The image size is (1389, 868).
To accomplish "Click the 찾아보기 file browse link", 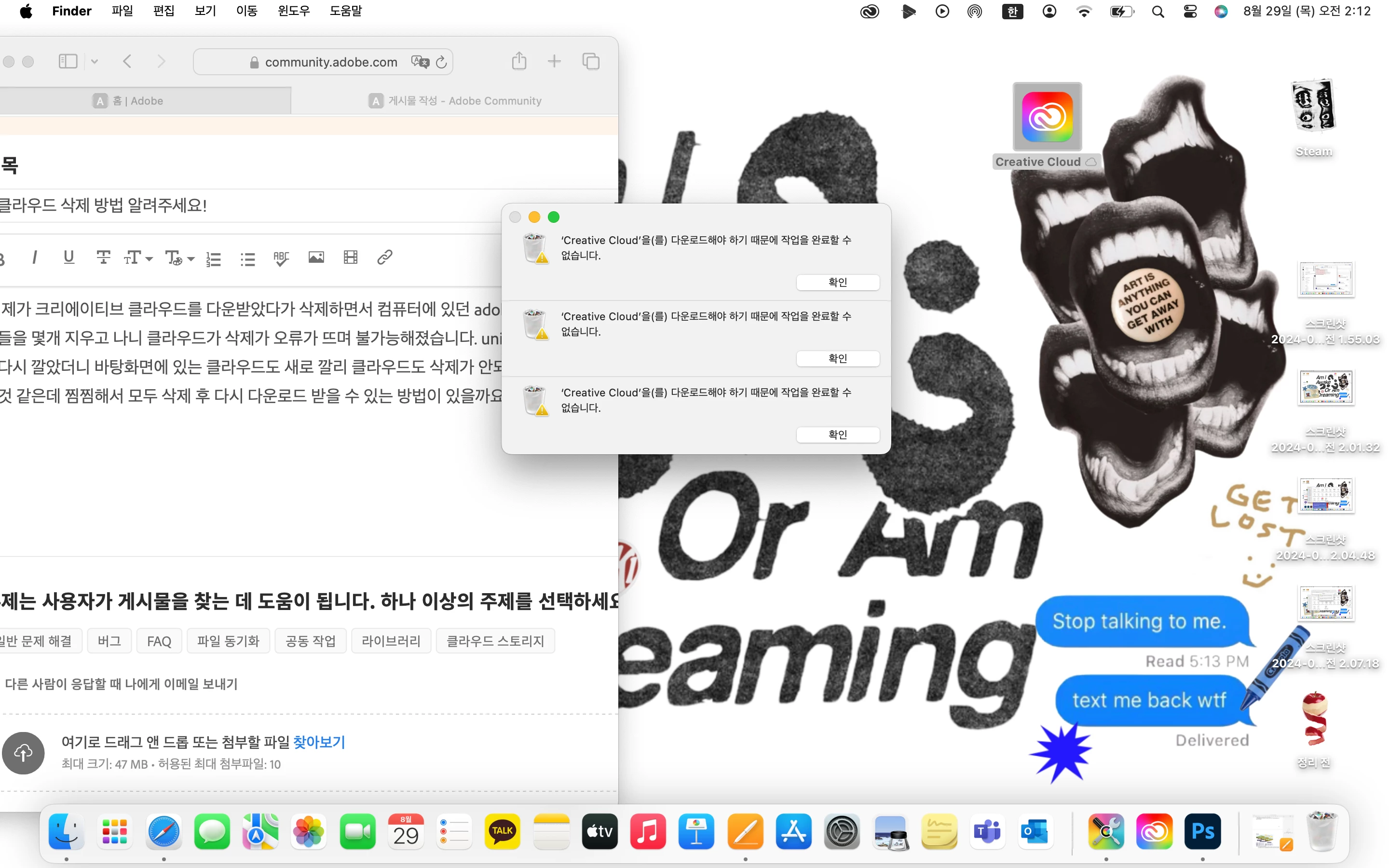I will pos(319,742).
